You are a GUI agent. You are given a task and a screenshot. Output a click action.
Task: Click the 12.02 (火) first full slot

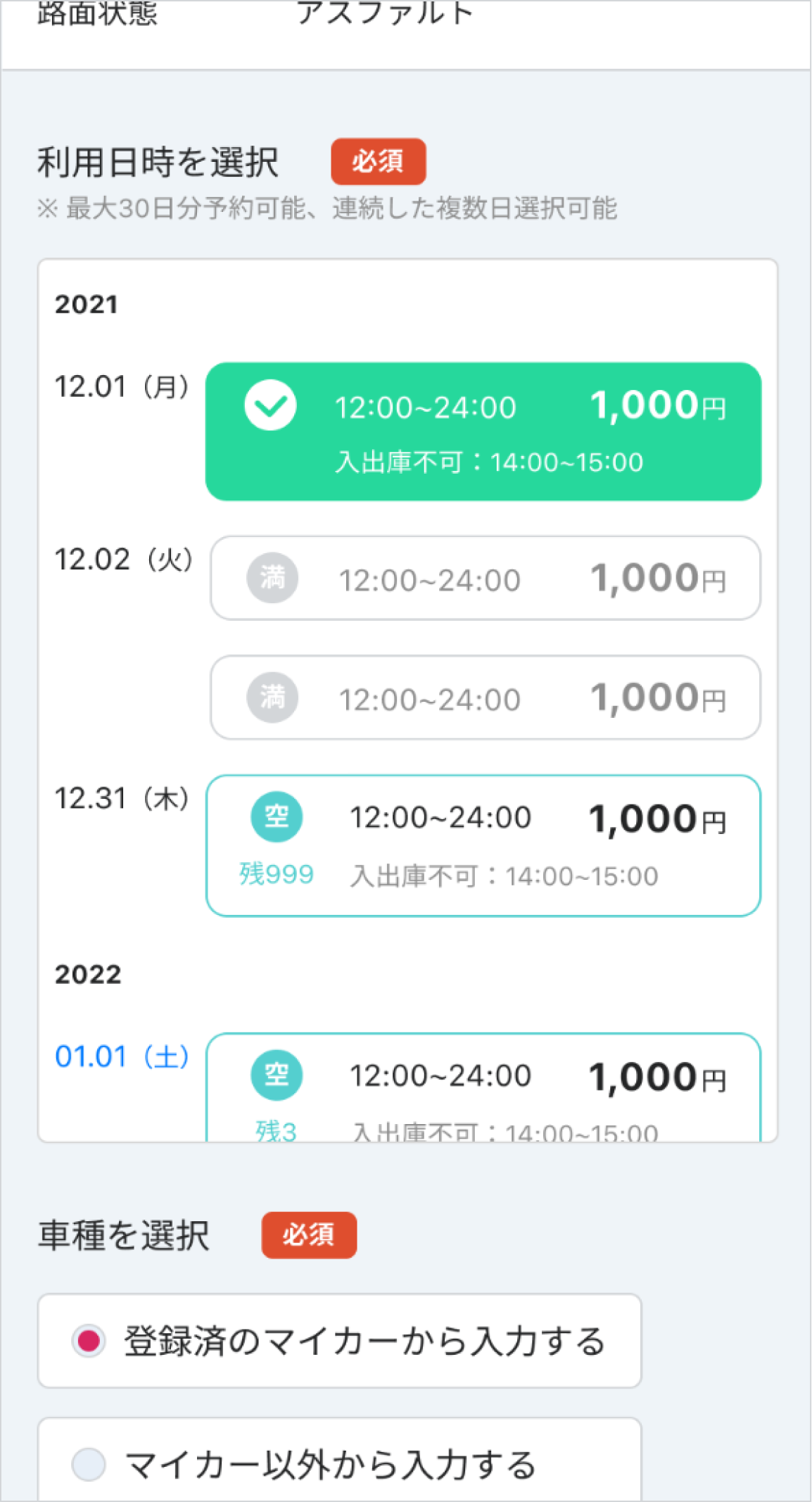[x=485, y=579]
